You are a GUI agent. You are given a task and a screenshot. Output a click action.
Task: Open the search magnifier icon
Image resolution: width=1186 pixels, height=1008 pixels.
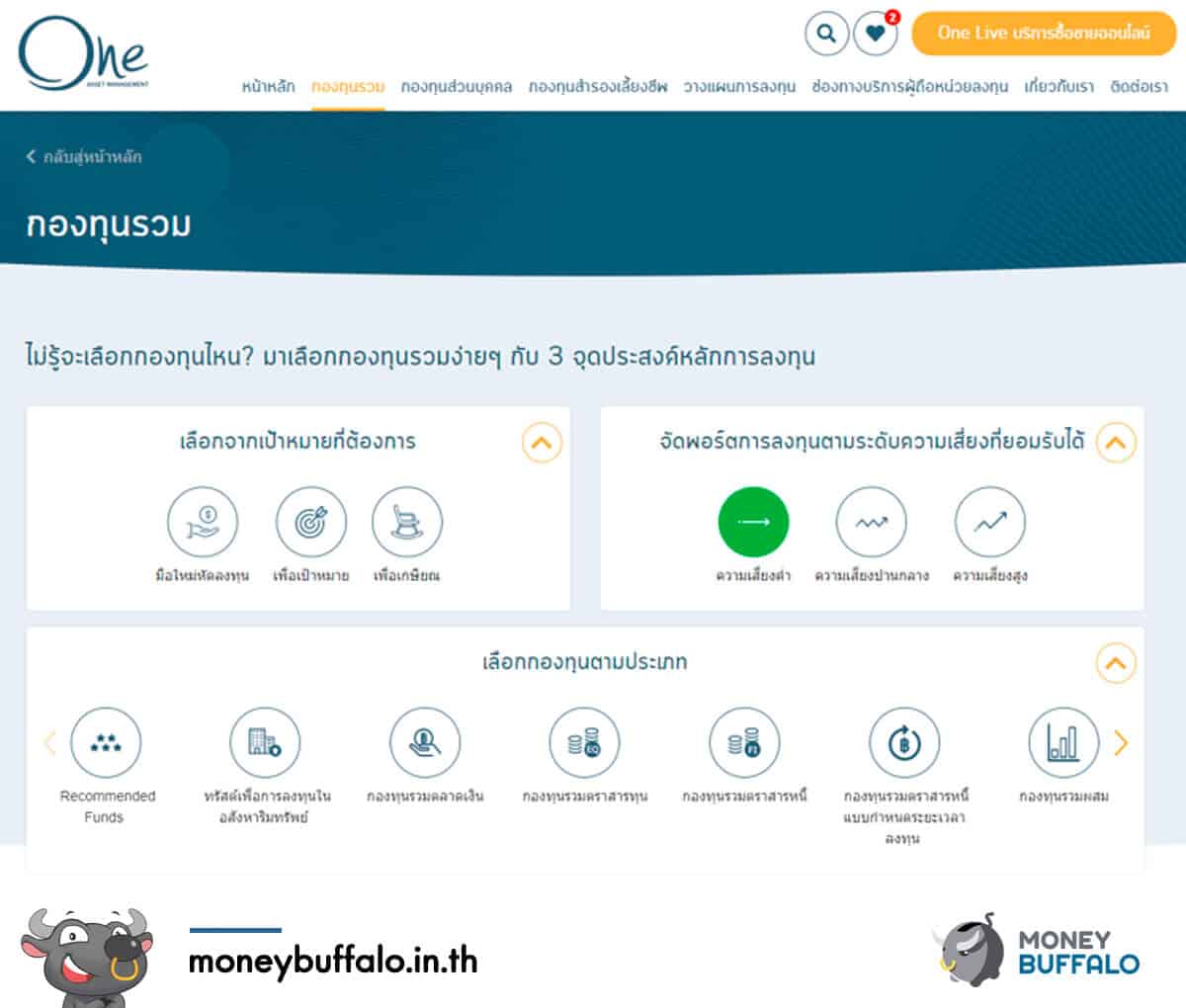pos(826,34)
